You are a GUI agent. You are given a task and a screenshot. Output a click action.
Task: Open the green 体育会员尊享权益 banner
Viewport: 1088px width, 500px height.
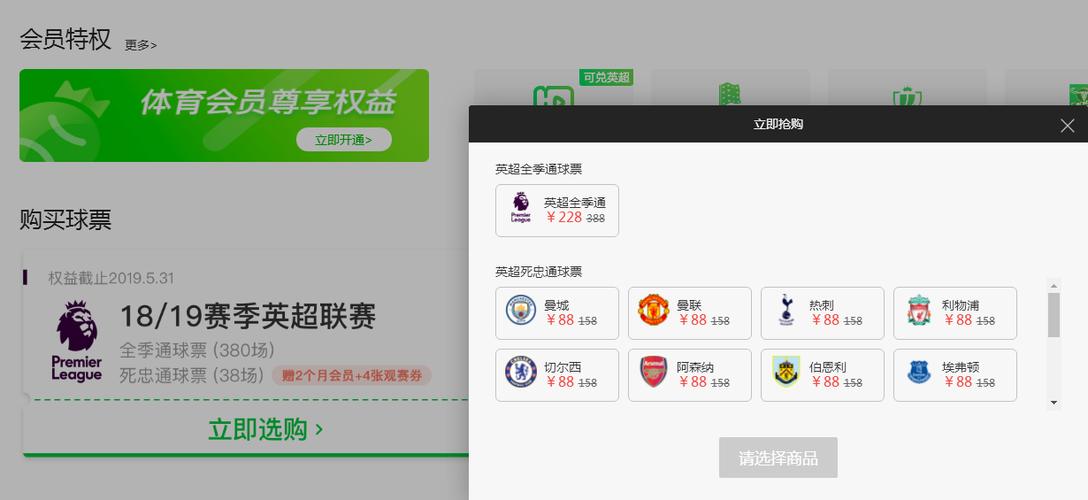pyautogui.click(x=224, y=115)
